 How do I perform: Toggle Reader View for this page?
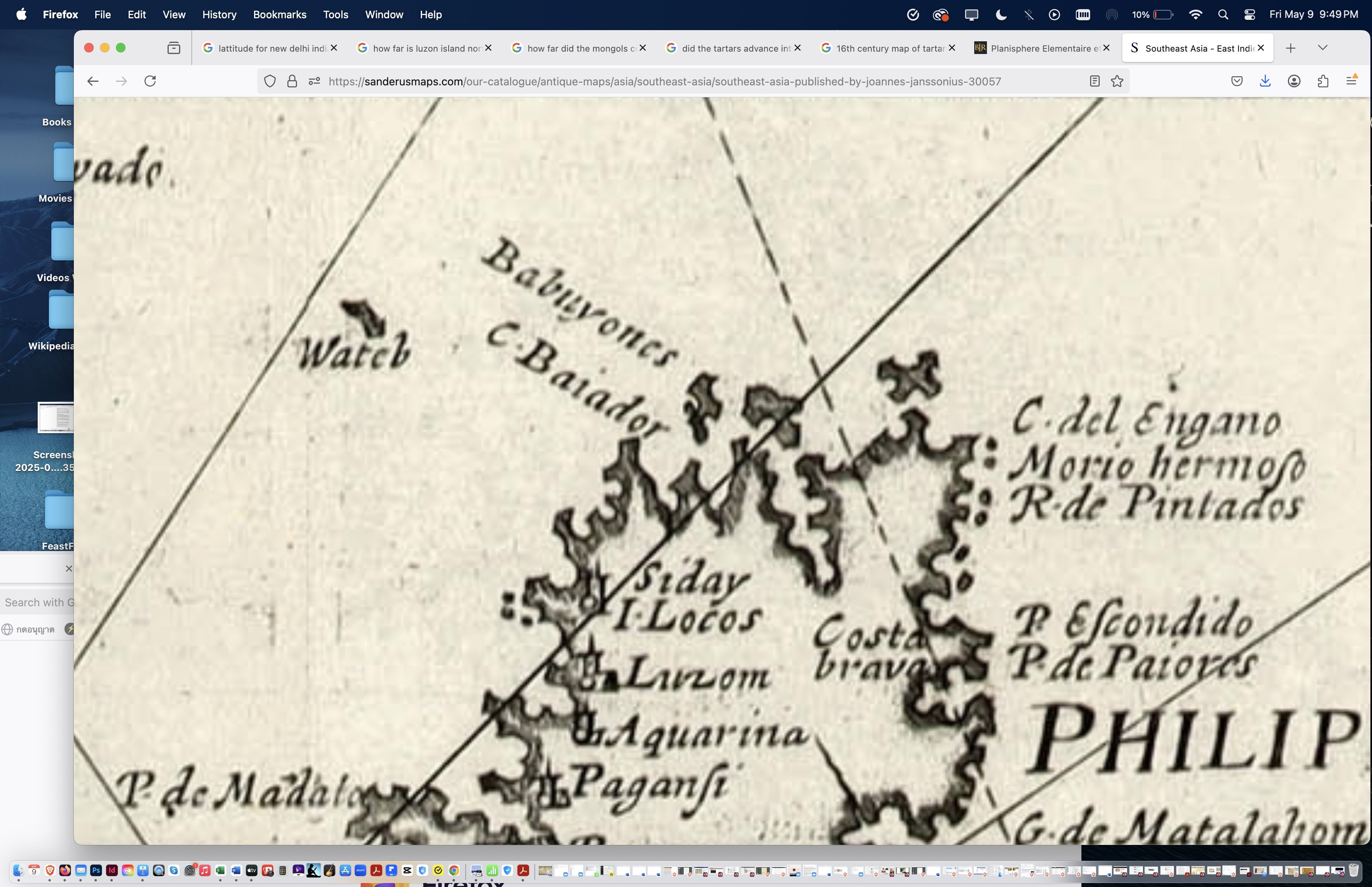tap(1095, 81)
